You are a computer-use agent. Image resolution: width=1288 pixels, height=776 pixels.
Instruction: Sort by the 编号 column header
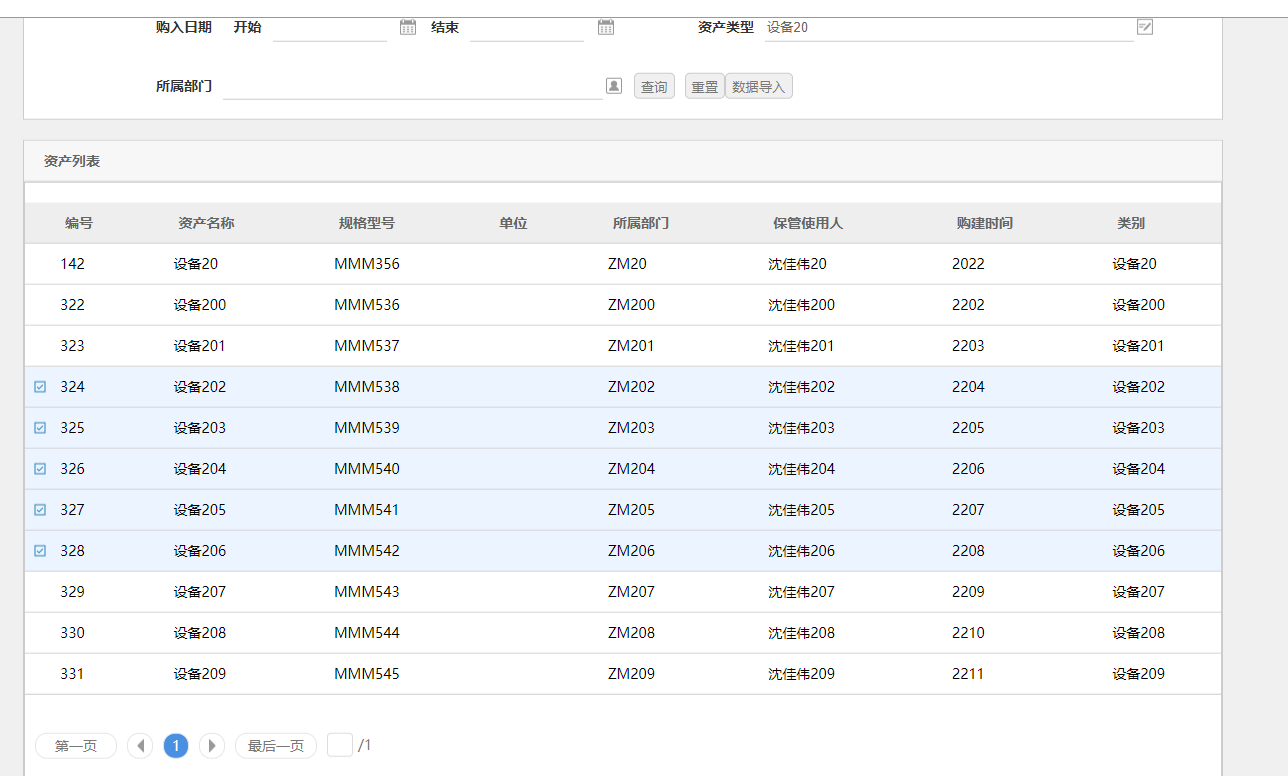79,223
